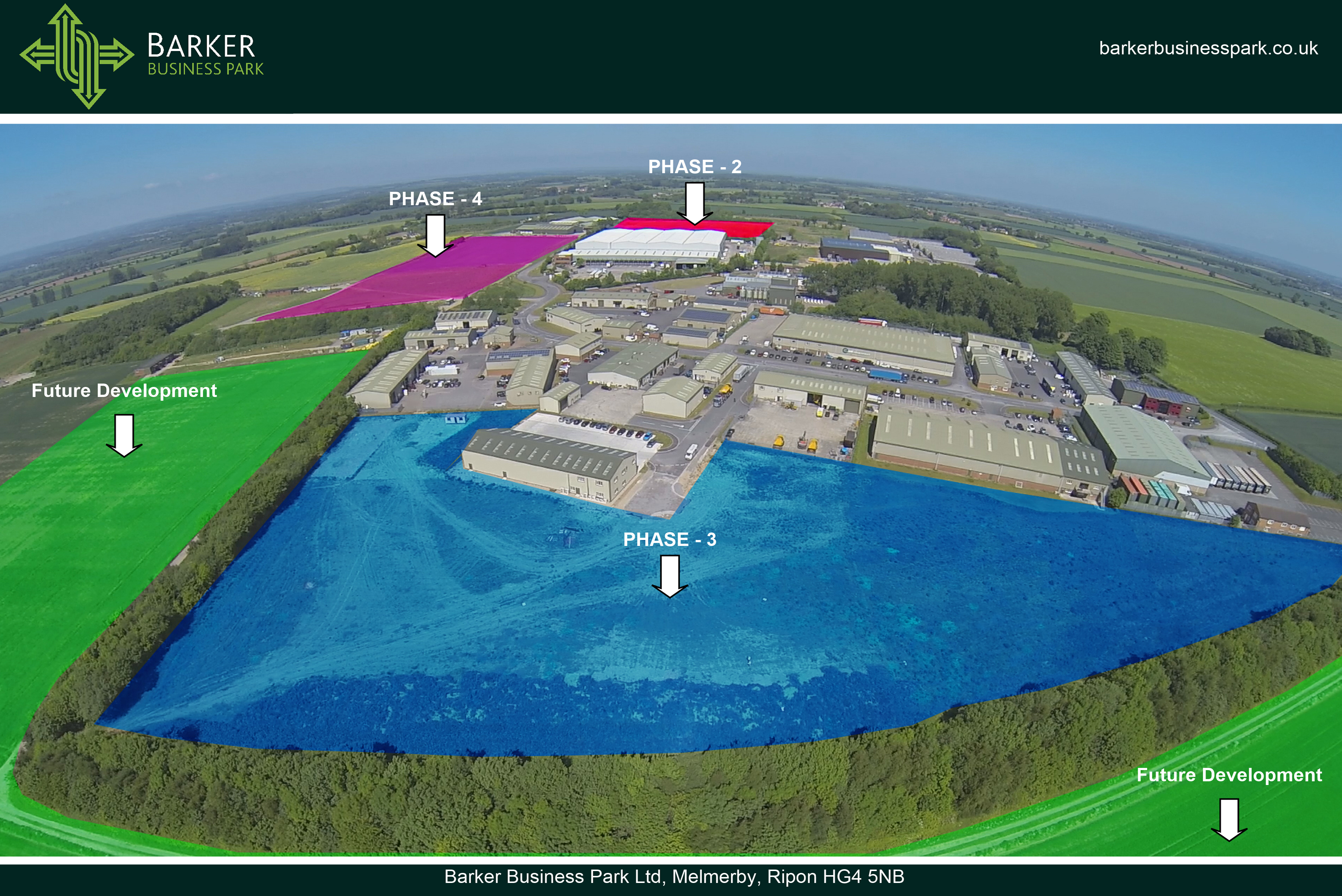Select the left Future Development text label

pos(124,391)
